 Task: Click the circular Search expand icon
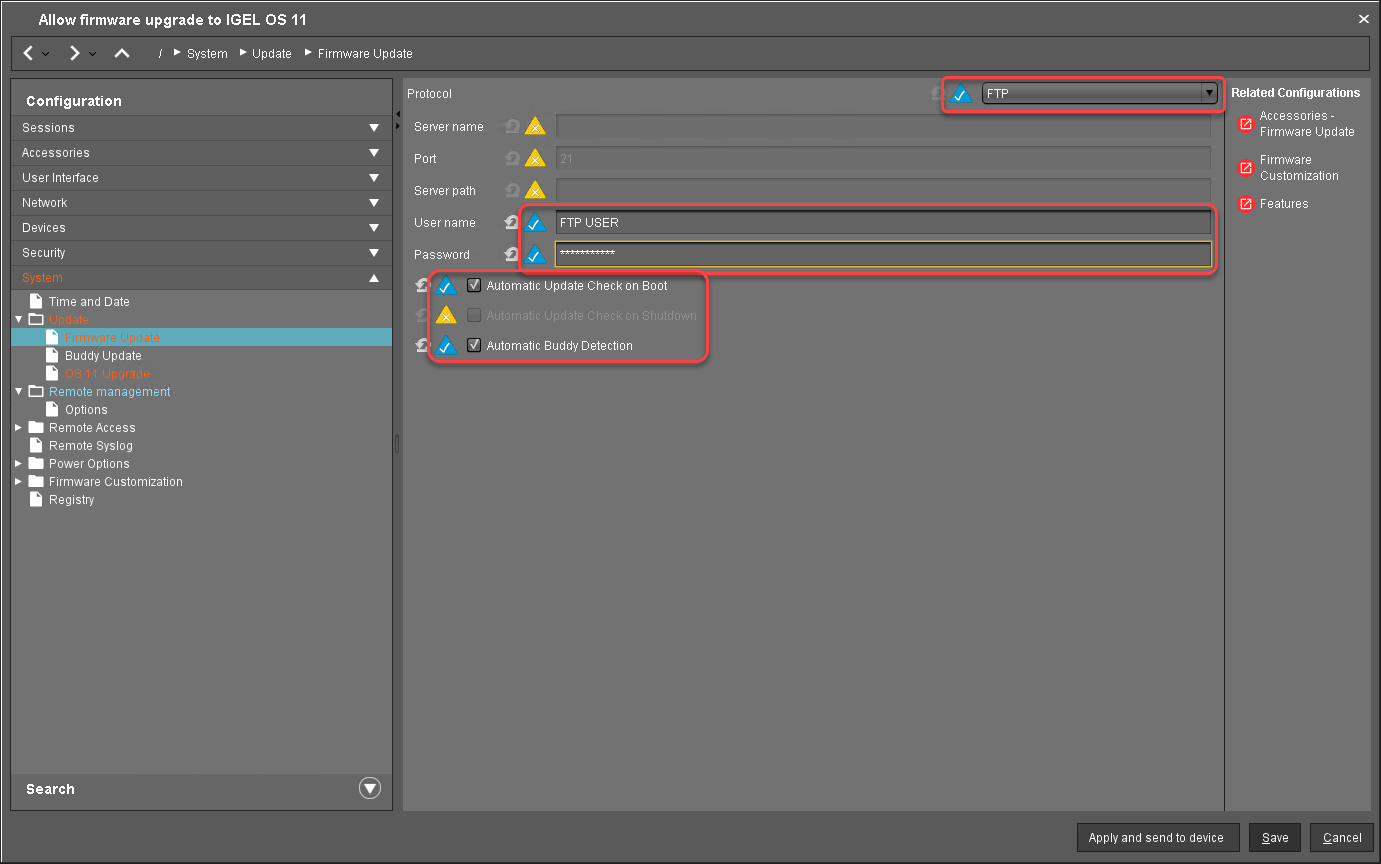pyautogui.click(x=370, y=788)
